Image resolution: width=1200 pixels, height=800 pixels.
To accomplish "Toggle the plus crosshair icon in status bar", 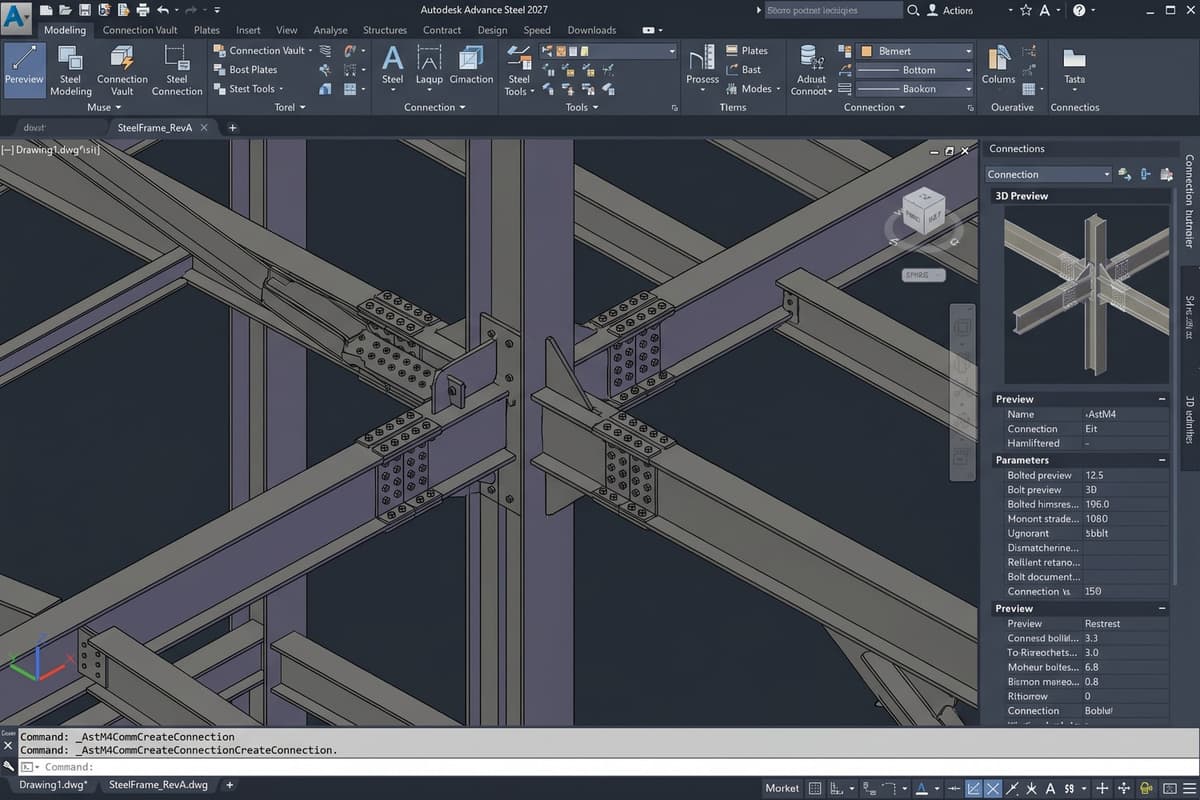I will pos(1102,788).
